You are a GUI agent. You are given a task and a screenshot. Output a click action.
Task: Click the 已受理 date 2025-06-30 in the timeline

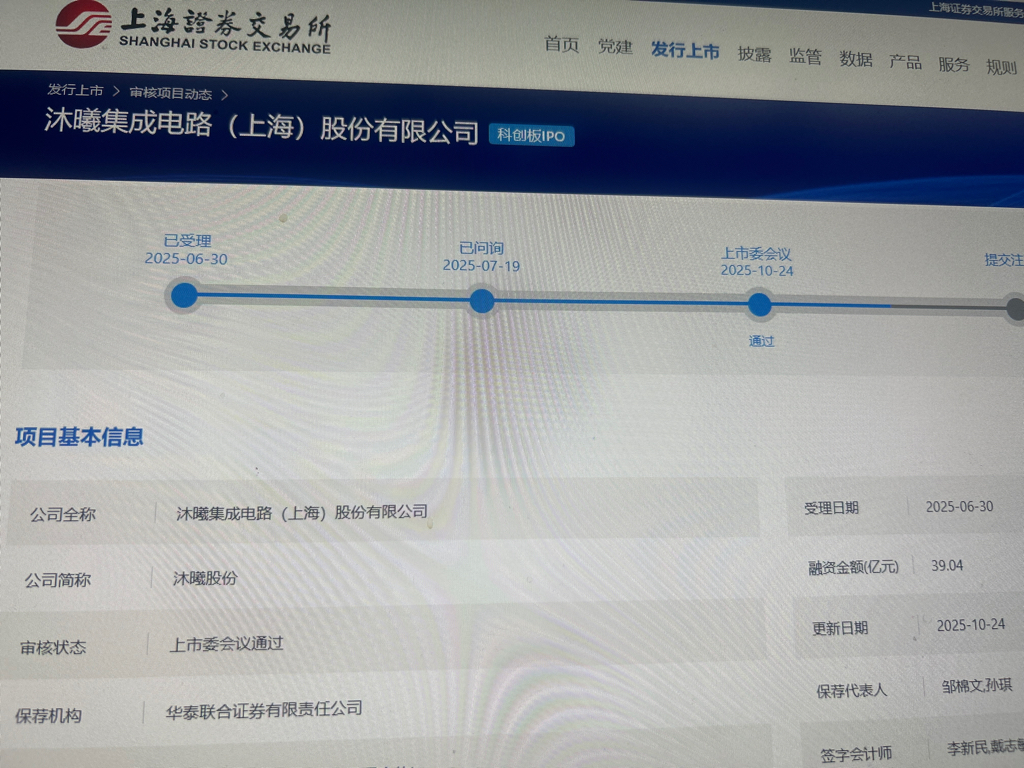[186, 259]
